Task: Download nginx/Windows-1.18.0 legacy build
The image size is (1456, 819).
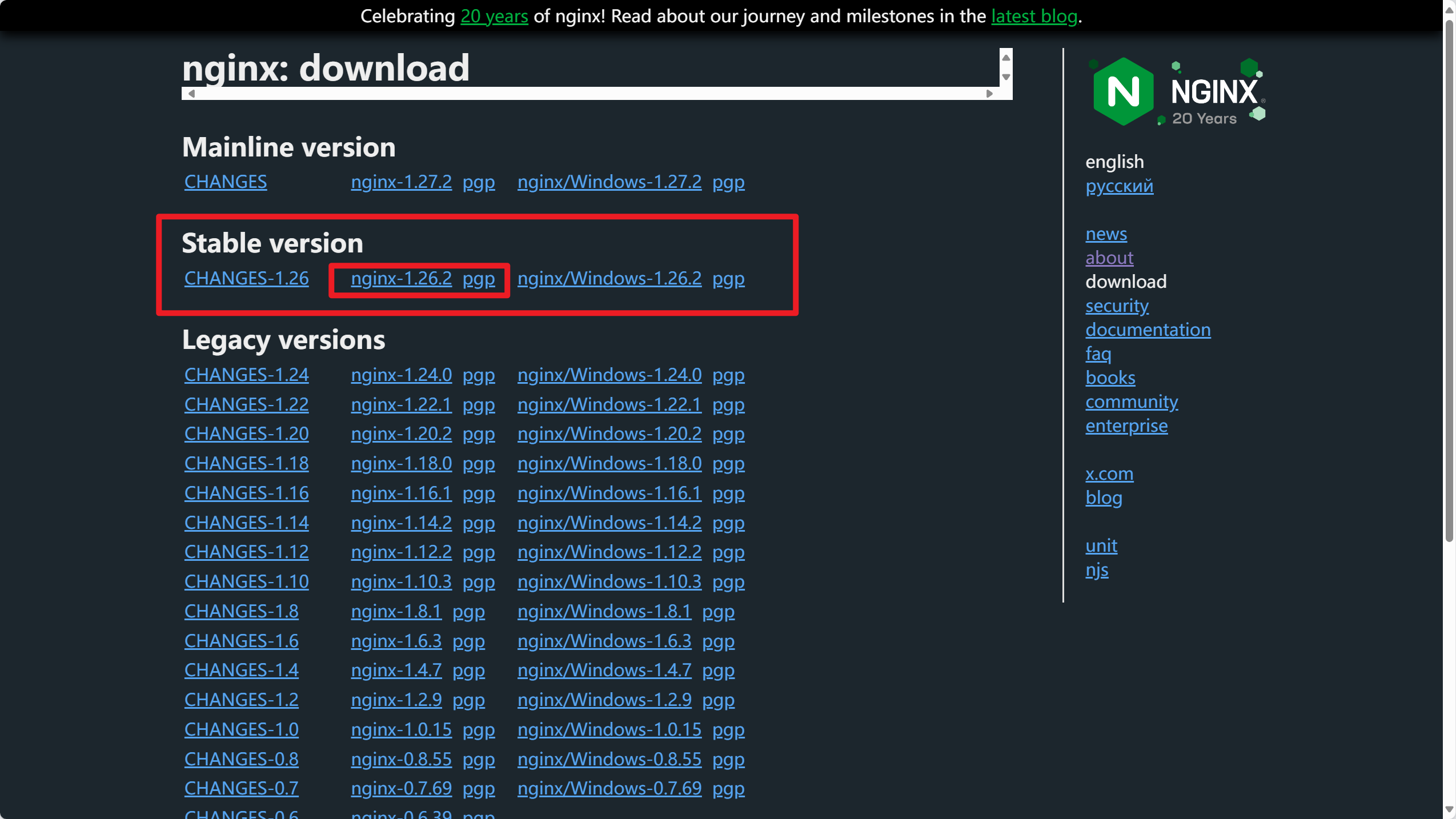Action: 609,464
